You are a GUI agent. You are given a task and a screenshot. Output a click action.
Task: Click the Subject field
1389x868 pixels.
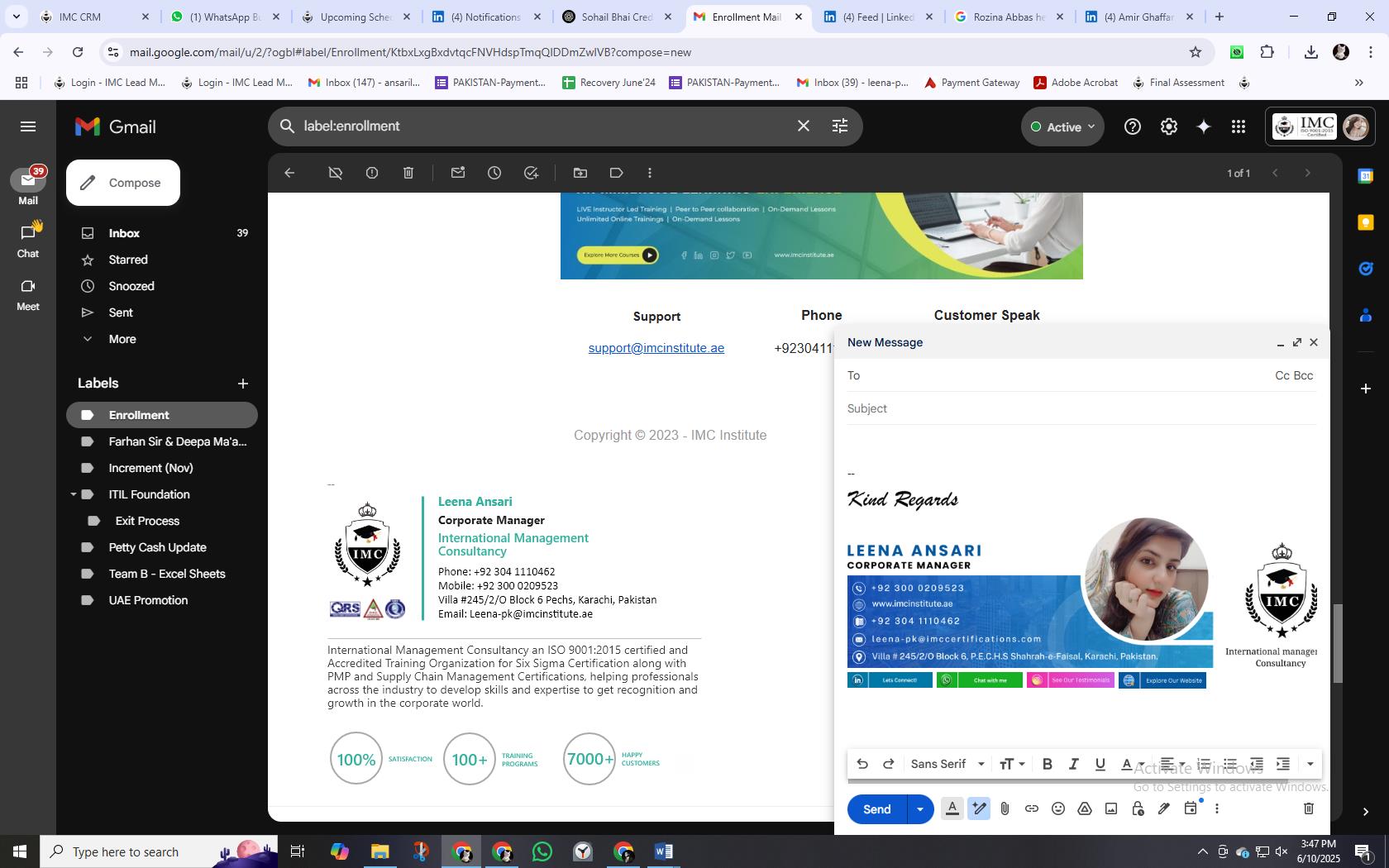pos(1081,408)
